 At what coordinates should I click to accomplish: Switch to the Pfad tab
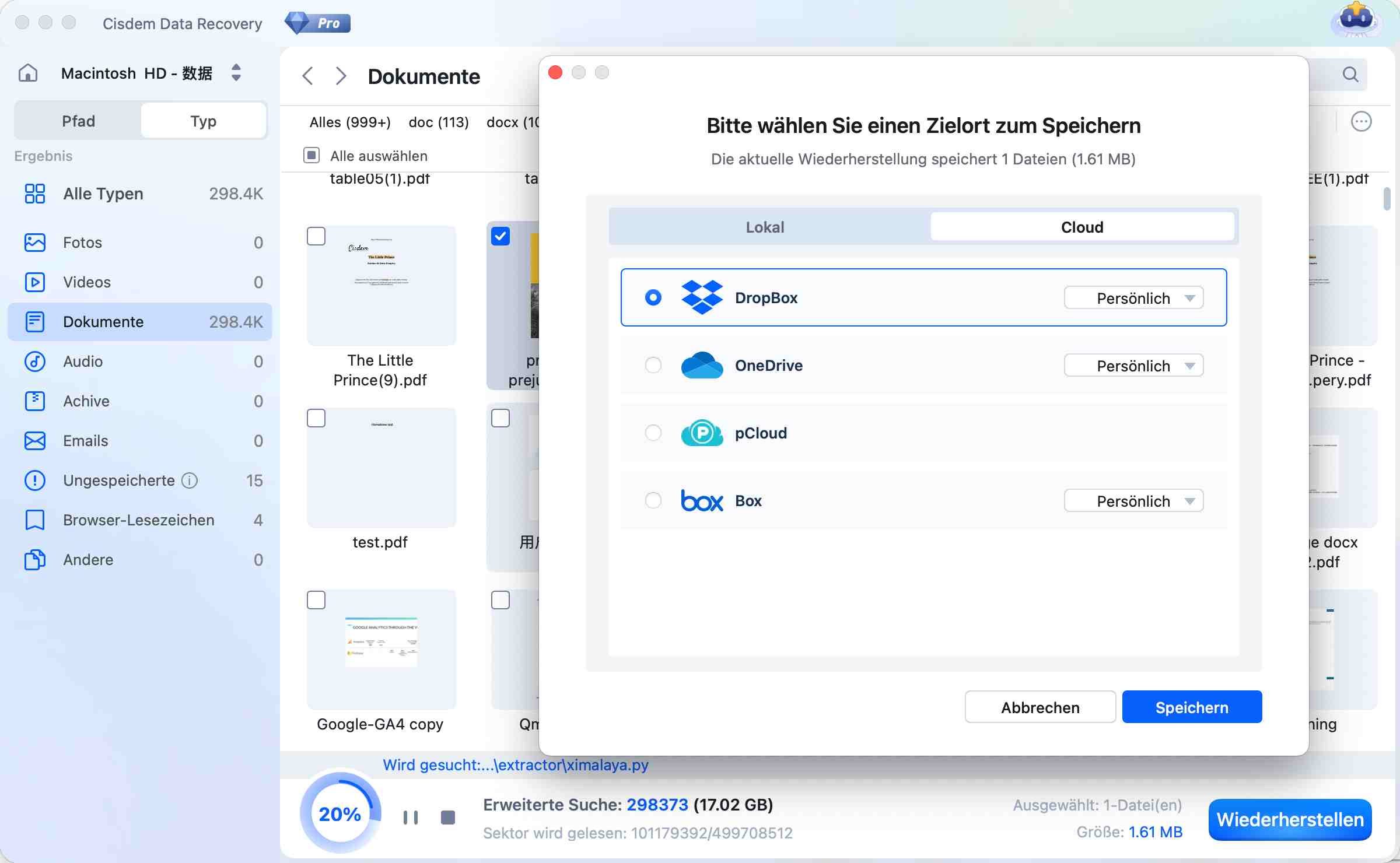pyautogui.click(x=78, y=121)
